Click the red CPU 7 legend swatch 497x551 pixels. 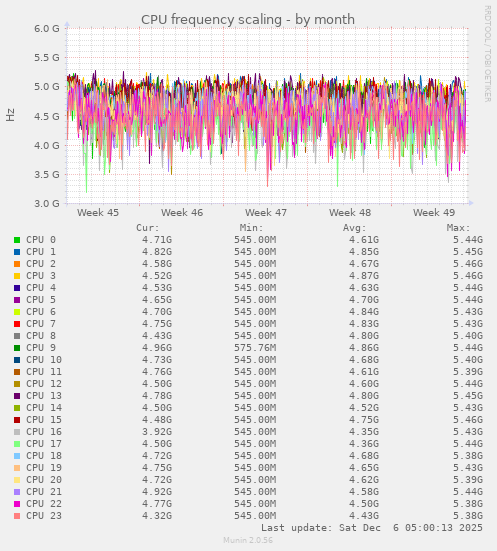17,324
